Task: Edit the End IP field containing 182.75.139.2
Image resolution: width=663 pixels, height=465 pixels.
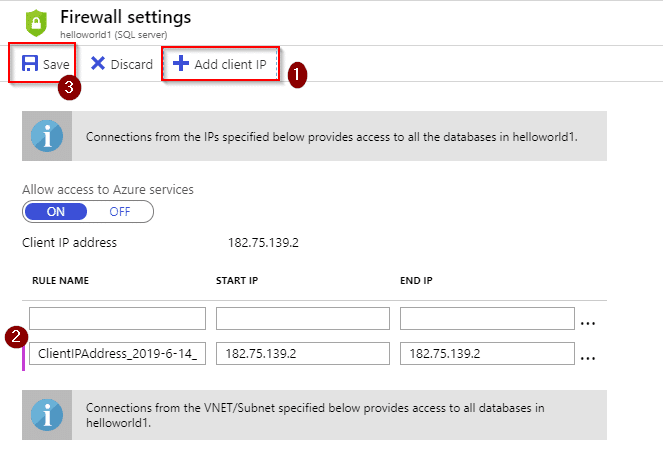Action: click(487, 353)
